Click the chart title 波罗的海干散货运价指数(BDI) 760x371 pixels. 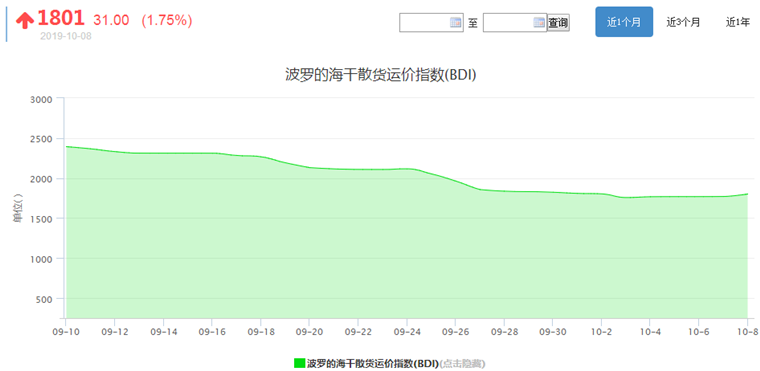380,75
